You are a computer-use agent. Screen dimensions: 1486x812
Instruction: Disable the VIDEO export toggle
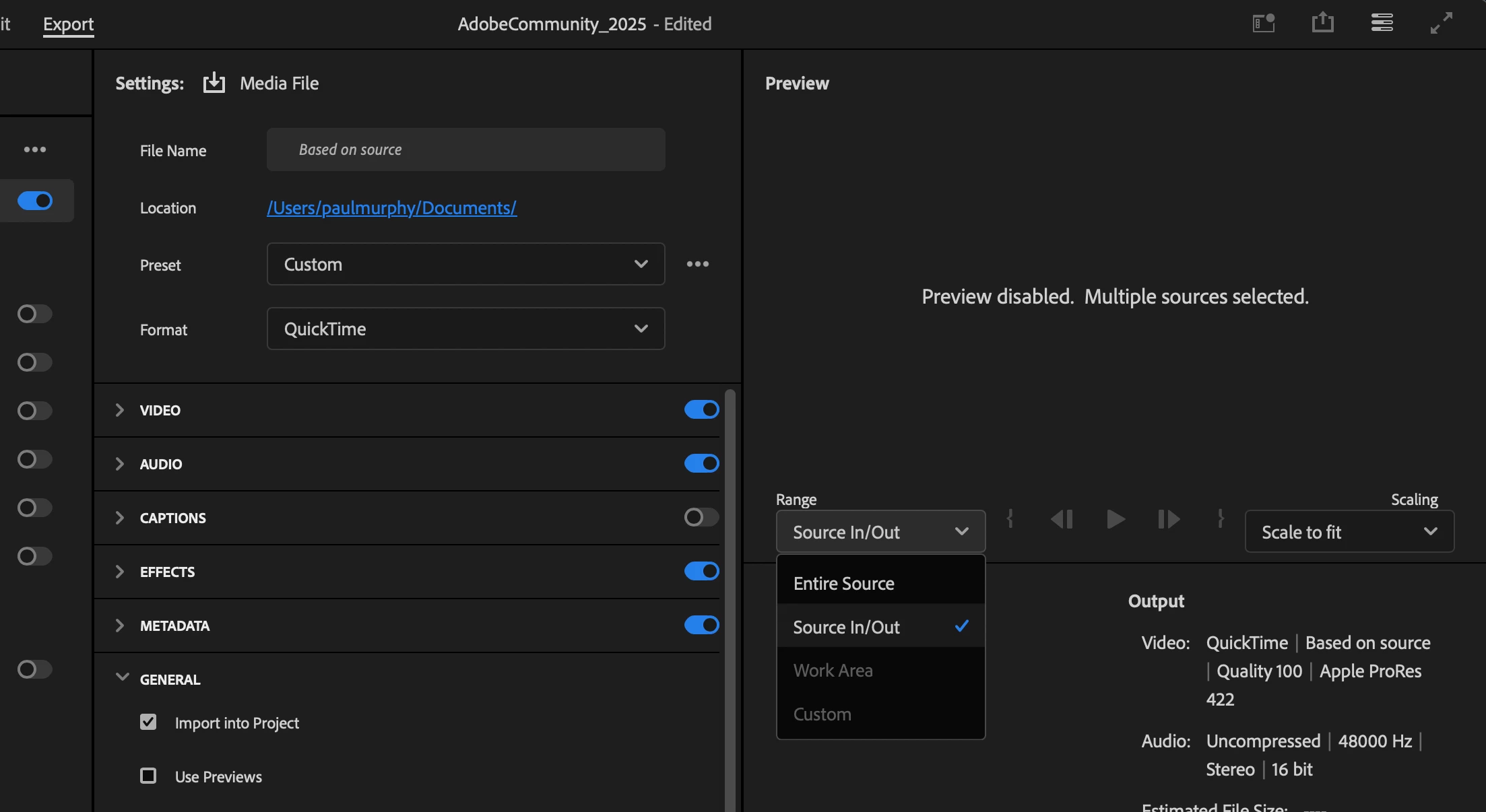coord(701,409)
